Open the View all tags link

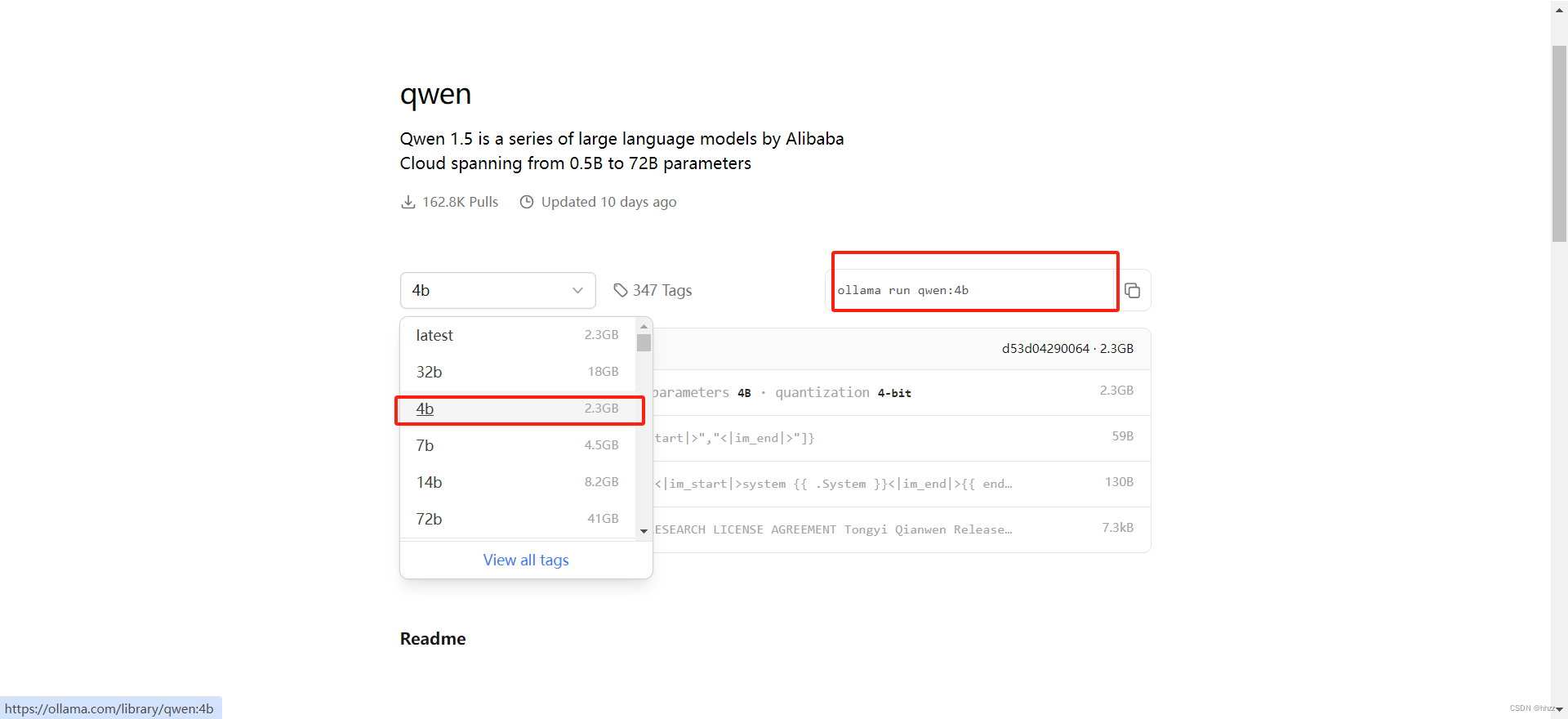click(x=526, y=560)
